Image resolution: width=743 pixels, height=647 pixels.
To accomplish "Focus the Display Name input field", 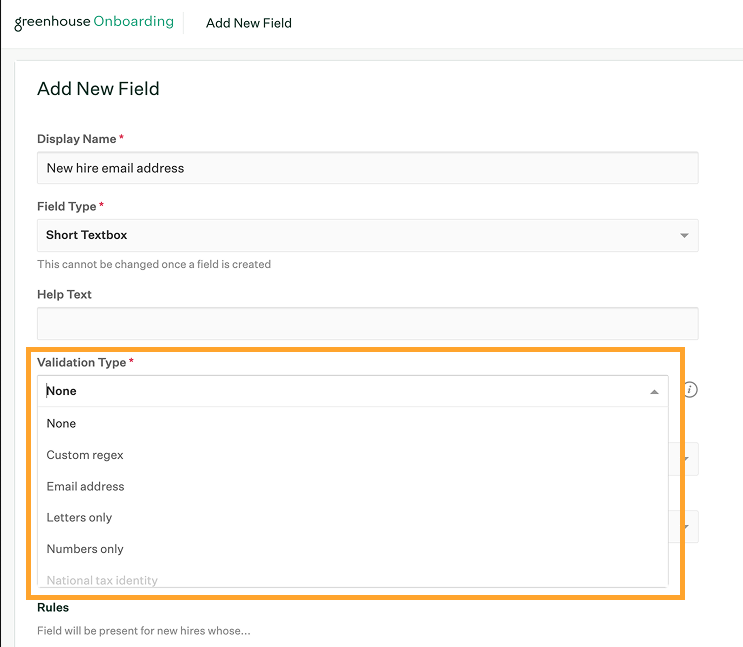I will tap(366, 168).
